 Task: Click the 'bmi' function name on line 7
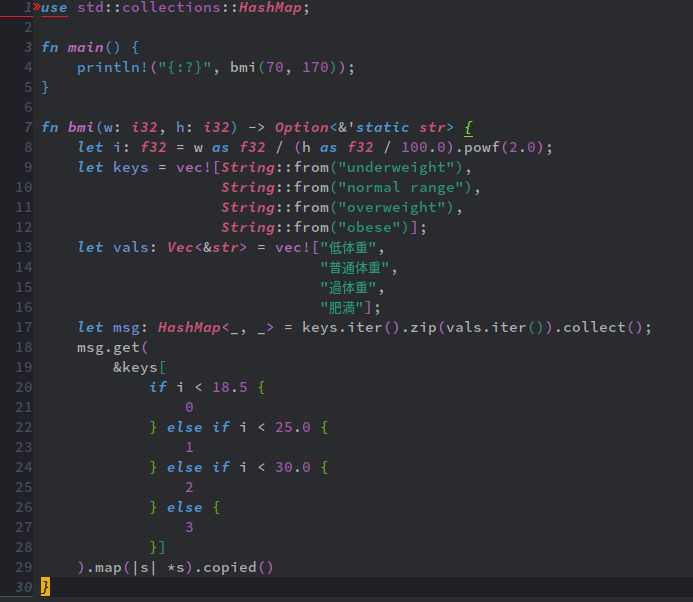tap(81, 127)
